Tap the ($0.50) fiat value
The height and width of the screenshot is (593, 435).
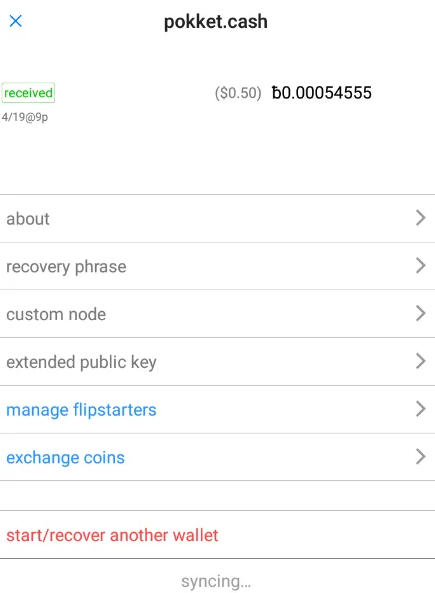pos(238,93)
